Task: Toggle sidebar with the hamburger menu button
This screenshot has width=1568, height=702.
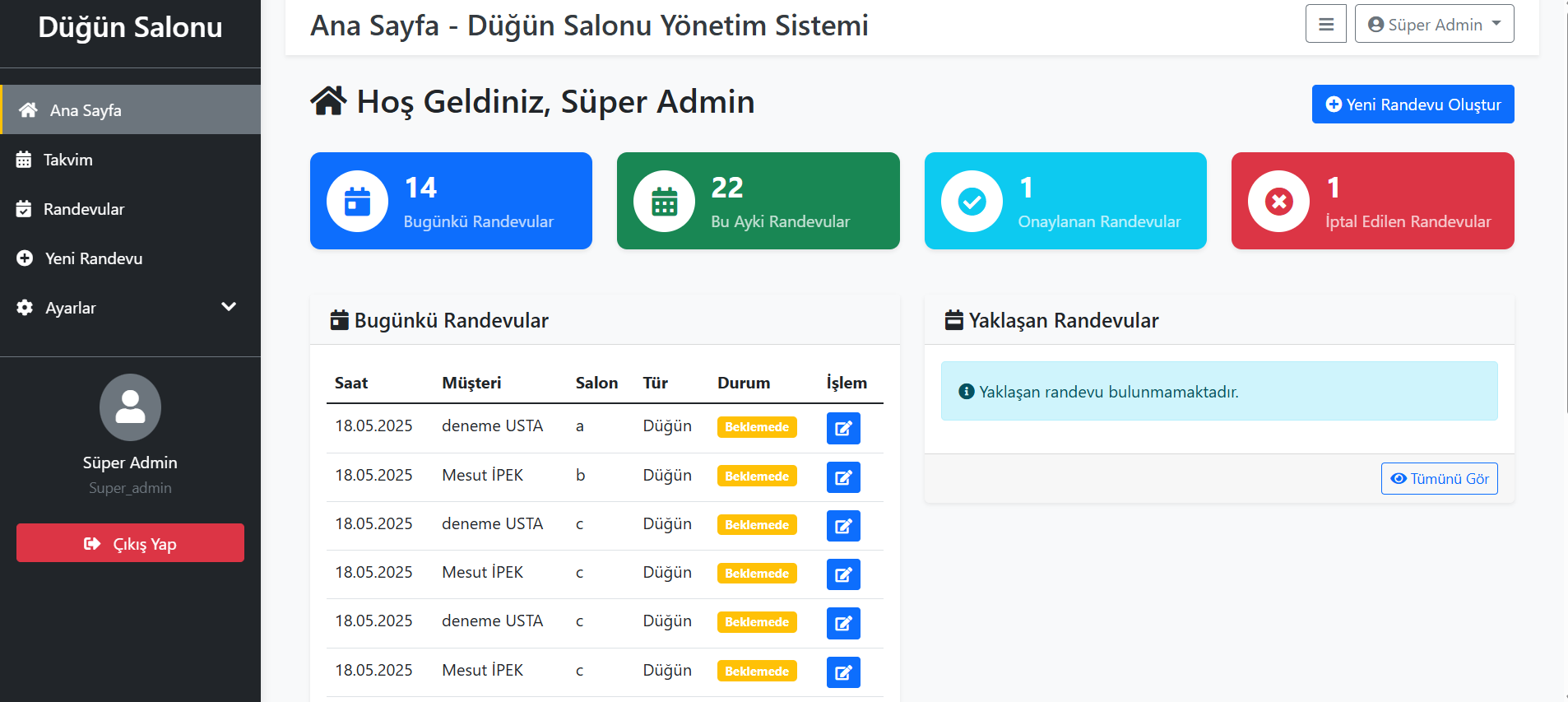Action: click(x=1325, y=24)
